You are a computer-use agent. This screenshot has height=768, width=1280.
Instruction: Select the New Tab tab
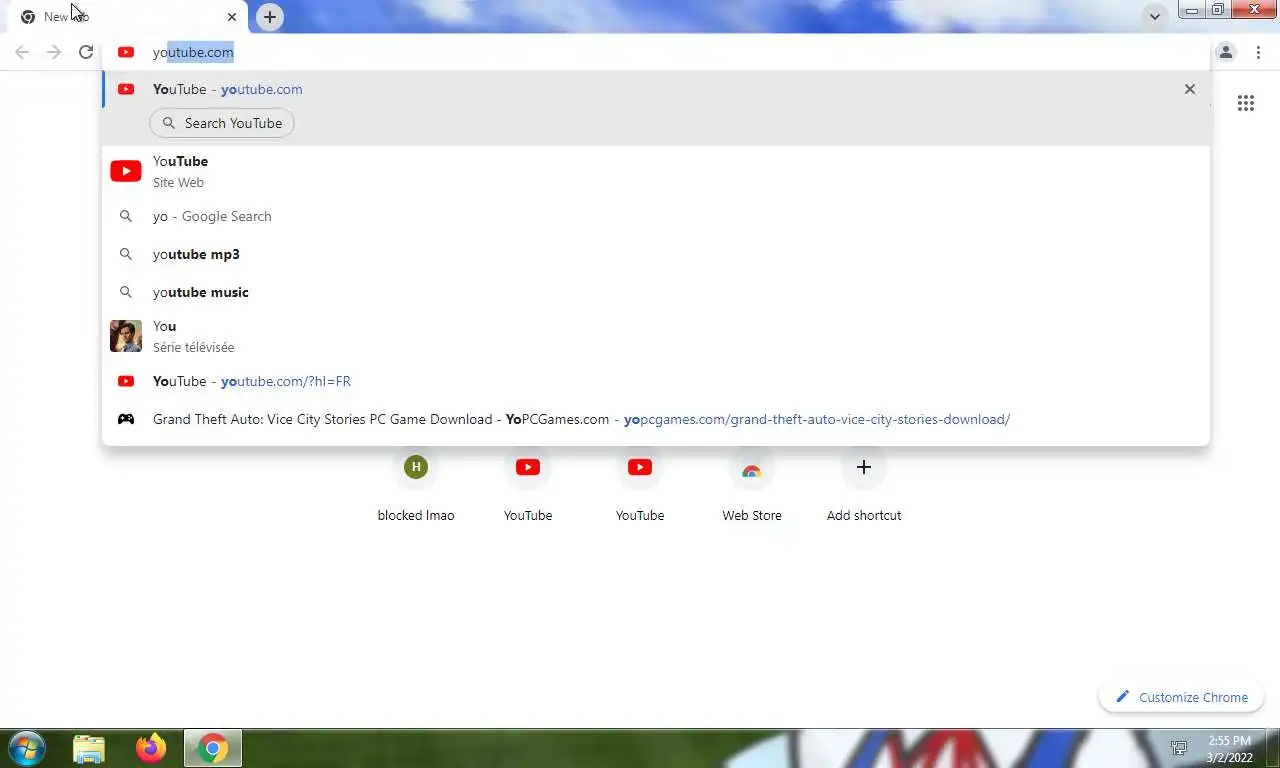[x=124, y=17]
